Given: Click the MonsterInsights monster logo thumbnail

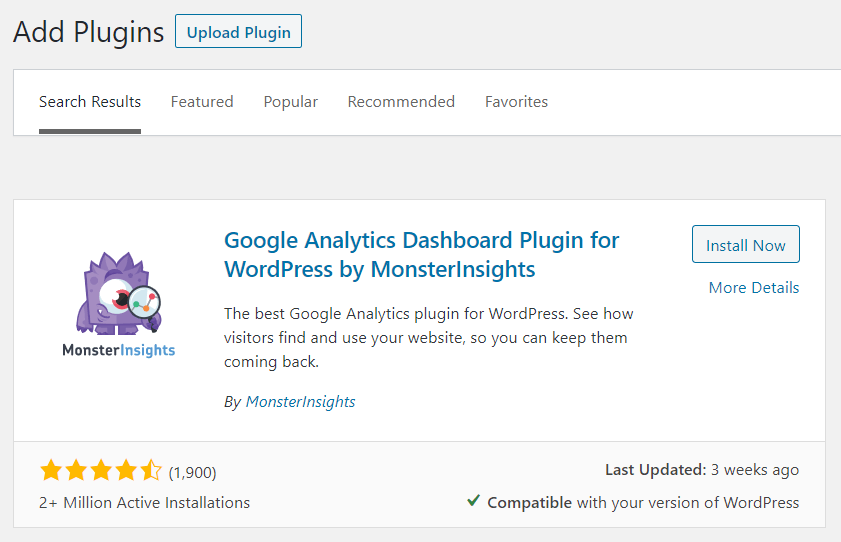Looking at the screenshot, I should click(119, 305).
